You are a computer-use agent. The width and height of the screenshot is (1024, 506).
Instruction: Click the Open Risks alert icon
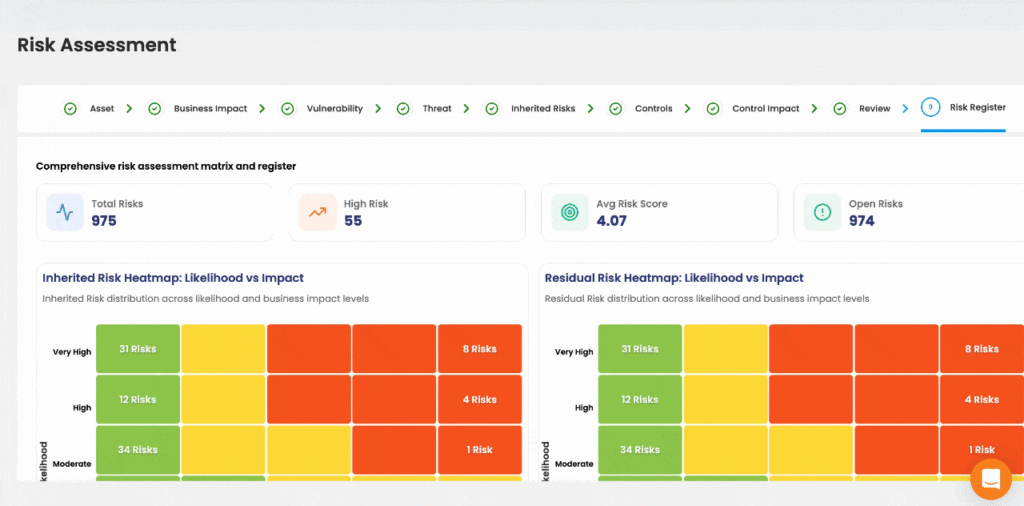tap(822, 212)
